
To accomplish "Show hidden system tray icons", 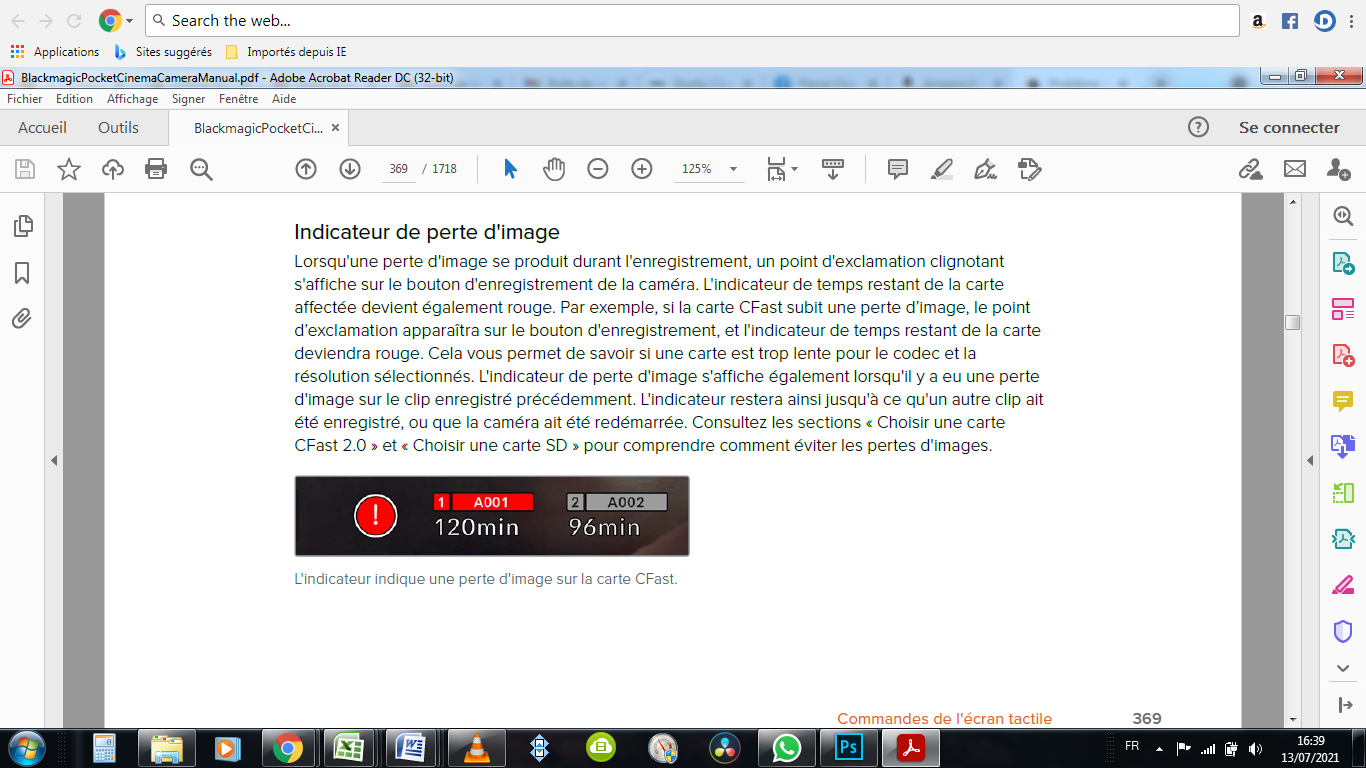I will tap(1159, 748).
